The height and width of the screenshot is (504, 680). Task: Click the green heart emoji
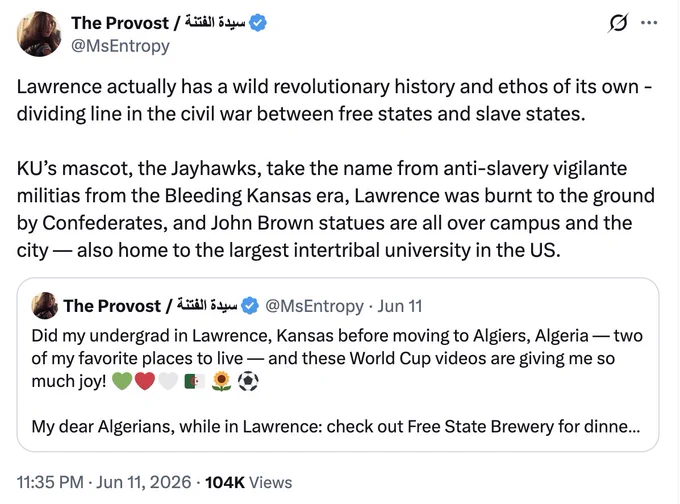[122, 381]
